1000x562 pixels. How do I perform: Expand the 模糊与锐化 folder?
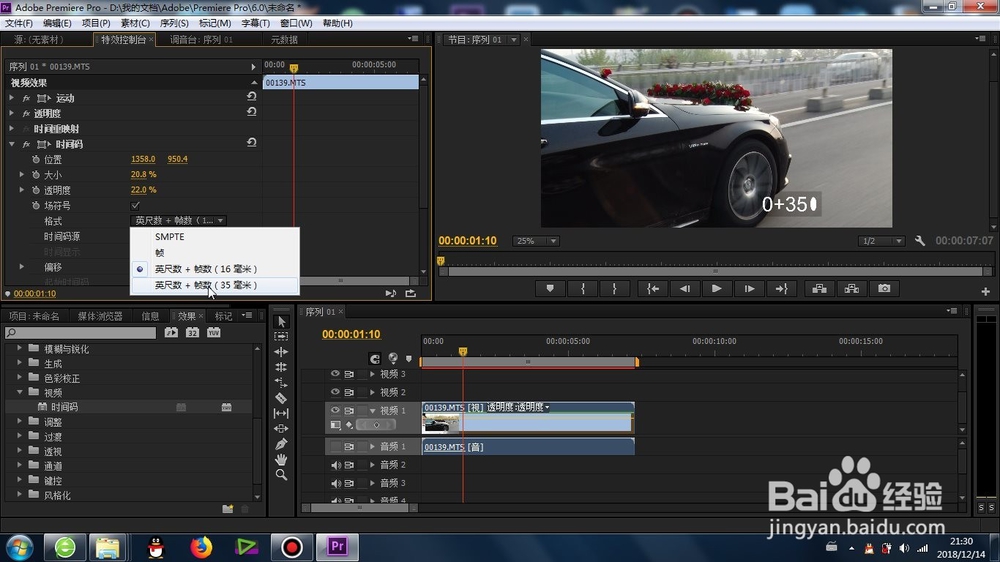(19, 348)
